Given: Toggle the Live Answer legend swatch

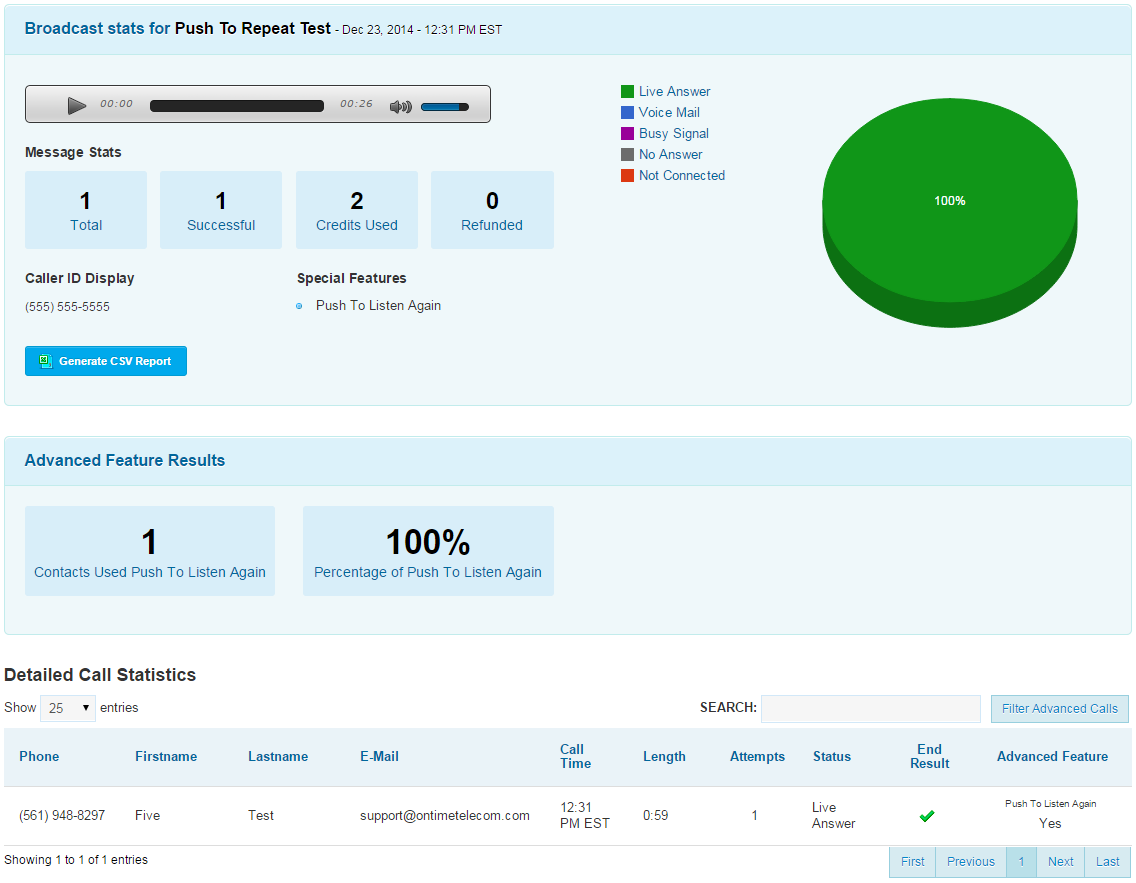Looking at the screenshot, I should [x=627, y=91].
